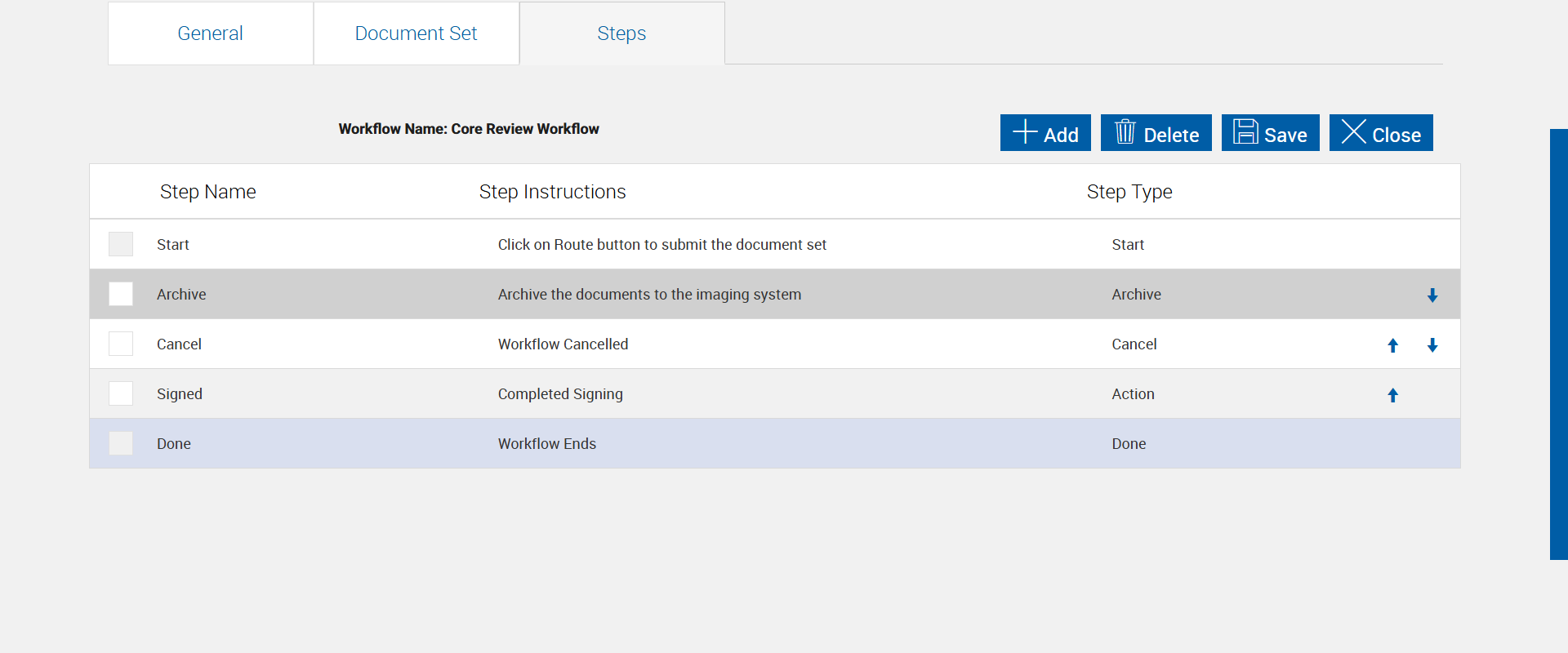1568x653 pixels.
Task: Move the Signed step up with arrow
Action: (x=1393, y=395)
